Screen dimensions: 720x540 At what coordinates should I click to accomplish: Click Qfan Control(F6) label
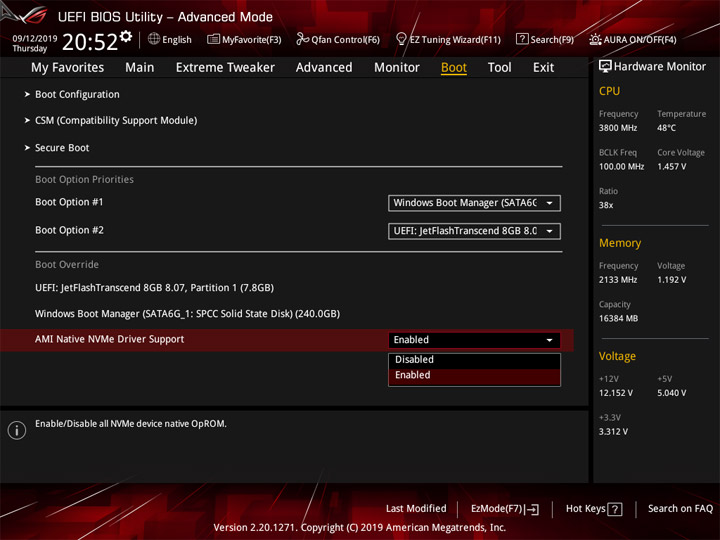(x=345, y=40)
